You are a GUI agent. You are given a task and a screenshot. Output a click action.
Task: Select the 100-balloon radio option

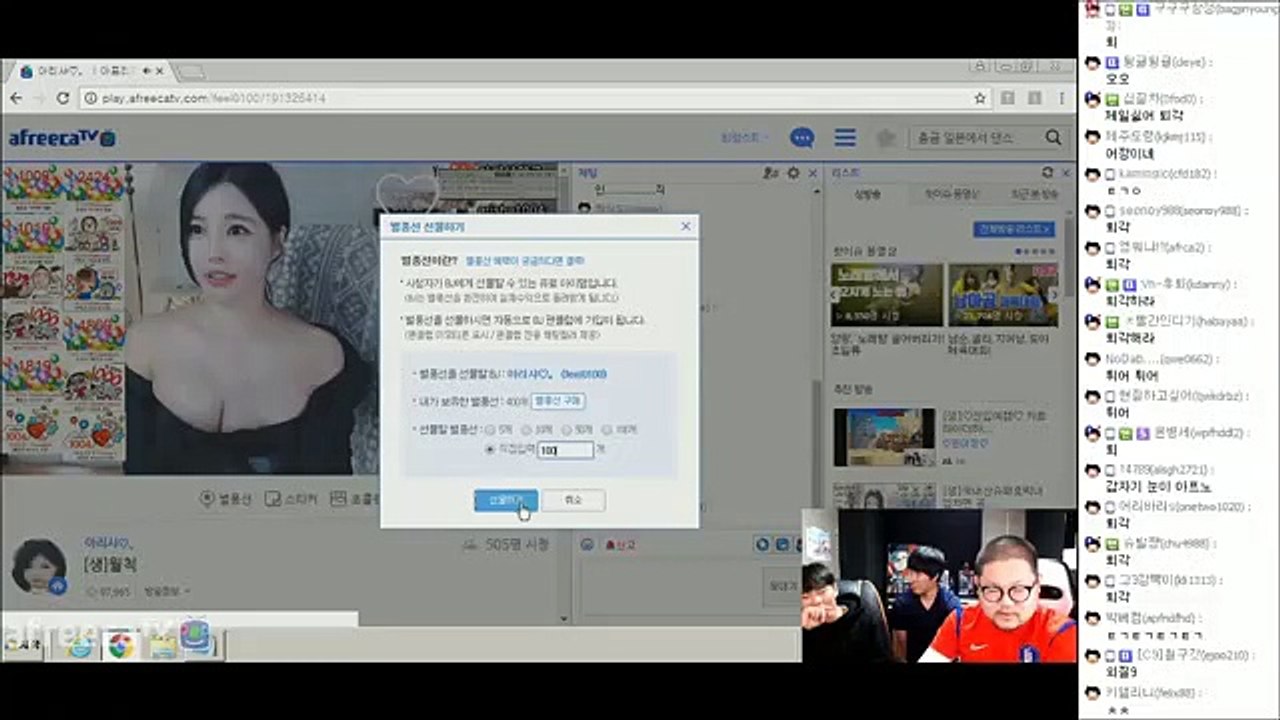click(x=608, y=430)
